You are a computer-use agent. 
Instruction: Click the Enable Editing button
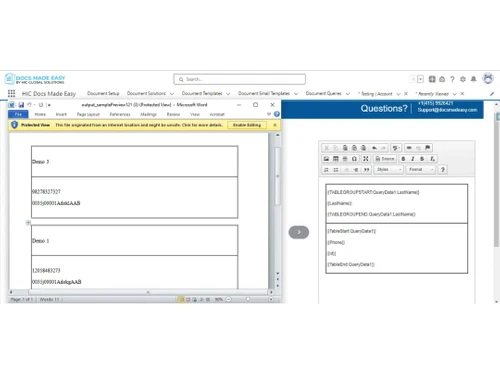pos(247,125)
